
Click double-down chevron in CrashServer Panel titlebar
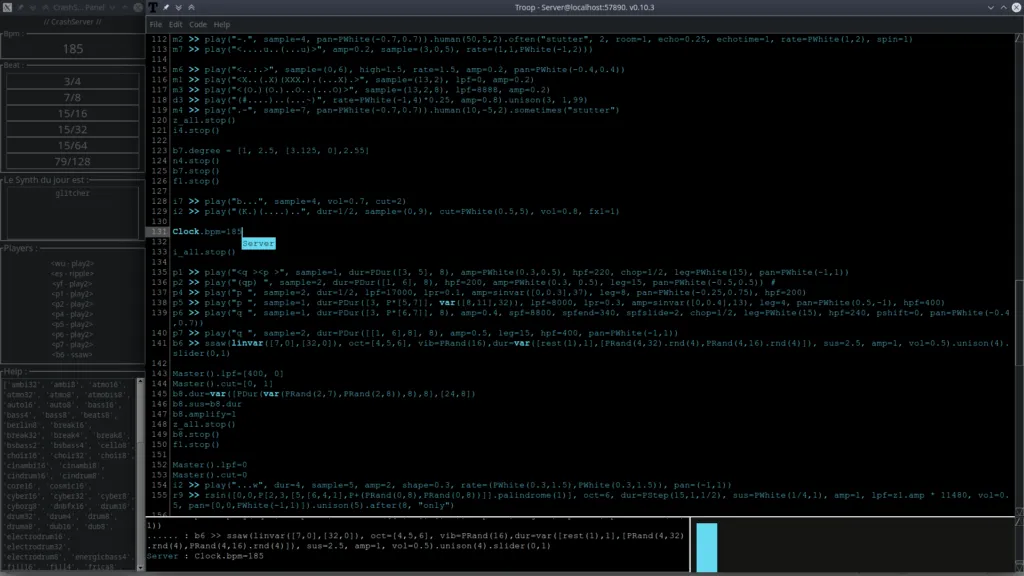pyautogui.click(x=33, y=7)
